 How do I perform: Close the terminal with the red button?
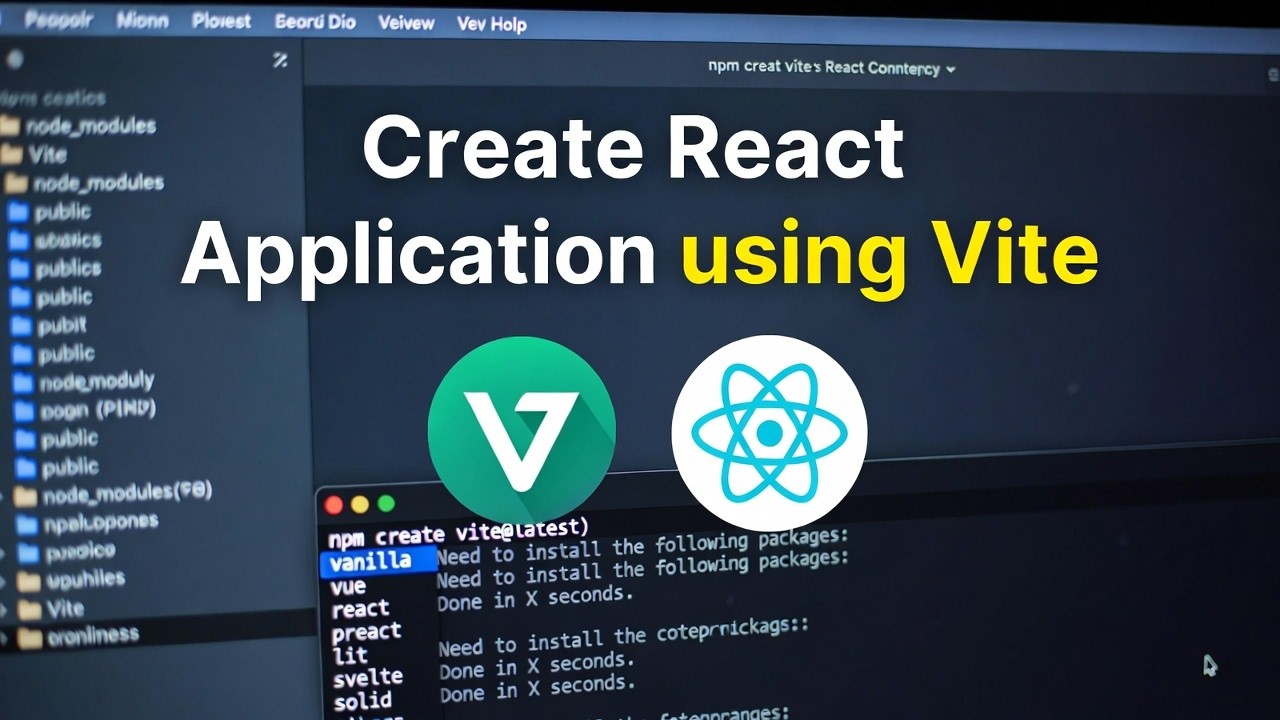click(x=334, y=505)
